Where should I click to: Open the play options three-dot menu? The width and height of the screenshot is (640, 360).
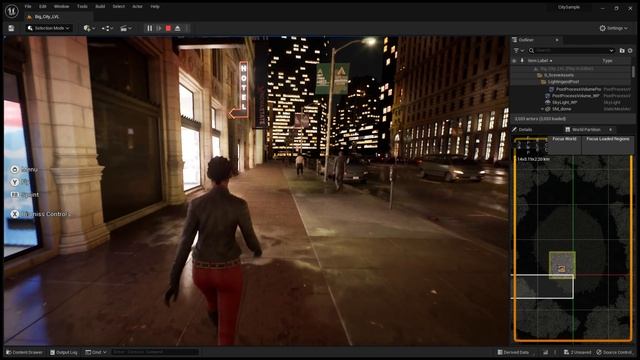tap(187, 28)
